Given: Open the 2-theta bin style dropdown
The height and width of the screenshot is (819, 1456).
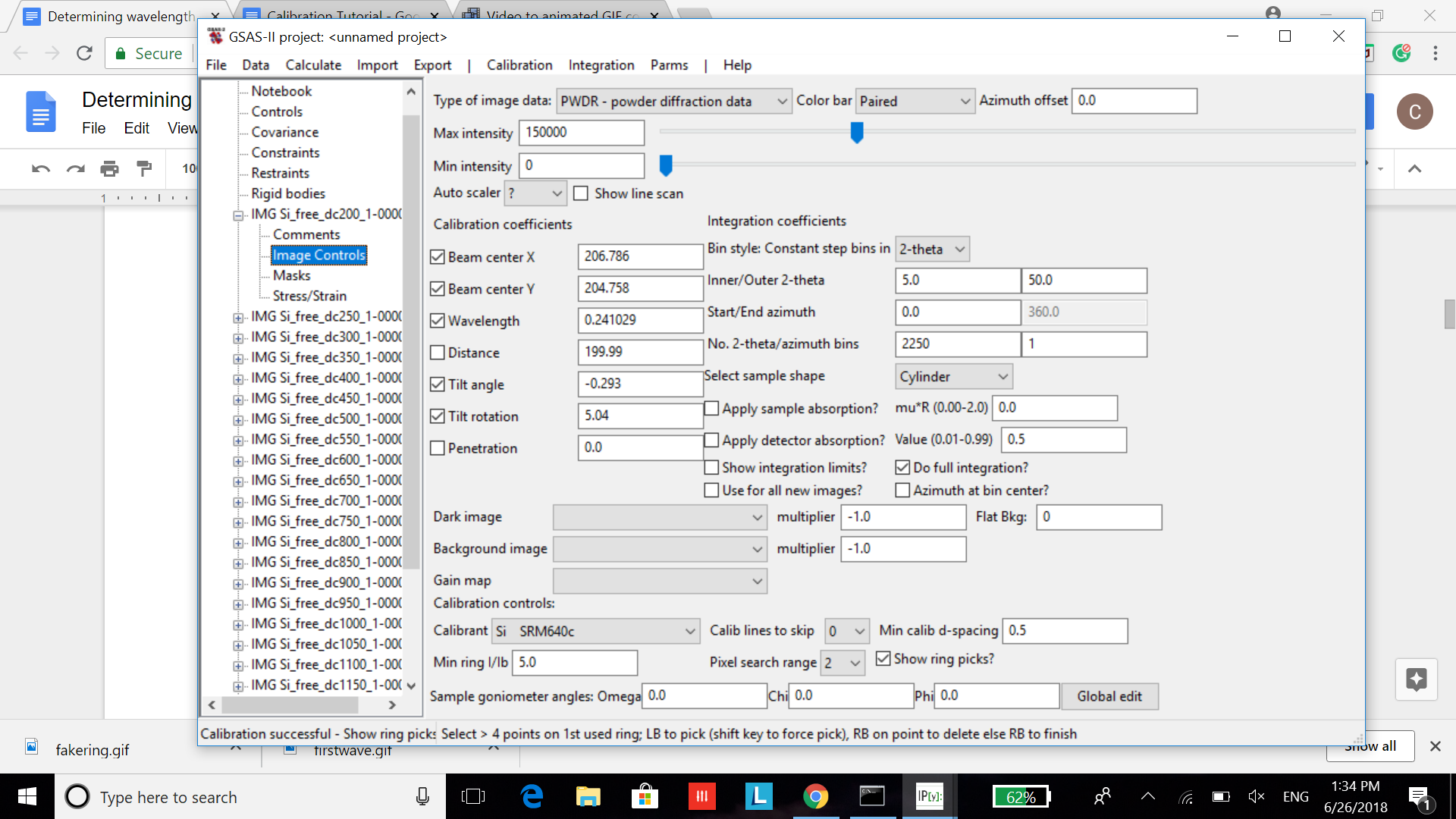Looking at the screenshot, I should [932, 249].
